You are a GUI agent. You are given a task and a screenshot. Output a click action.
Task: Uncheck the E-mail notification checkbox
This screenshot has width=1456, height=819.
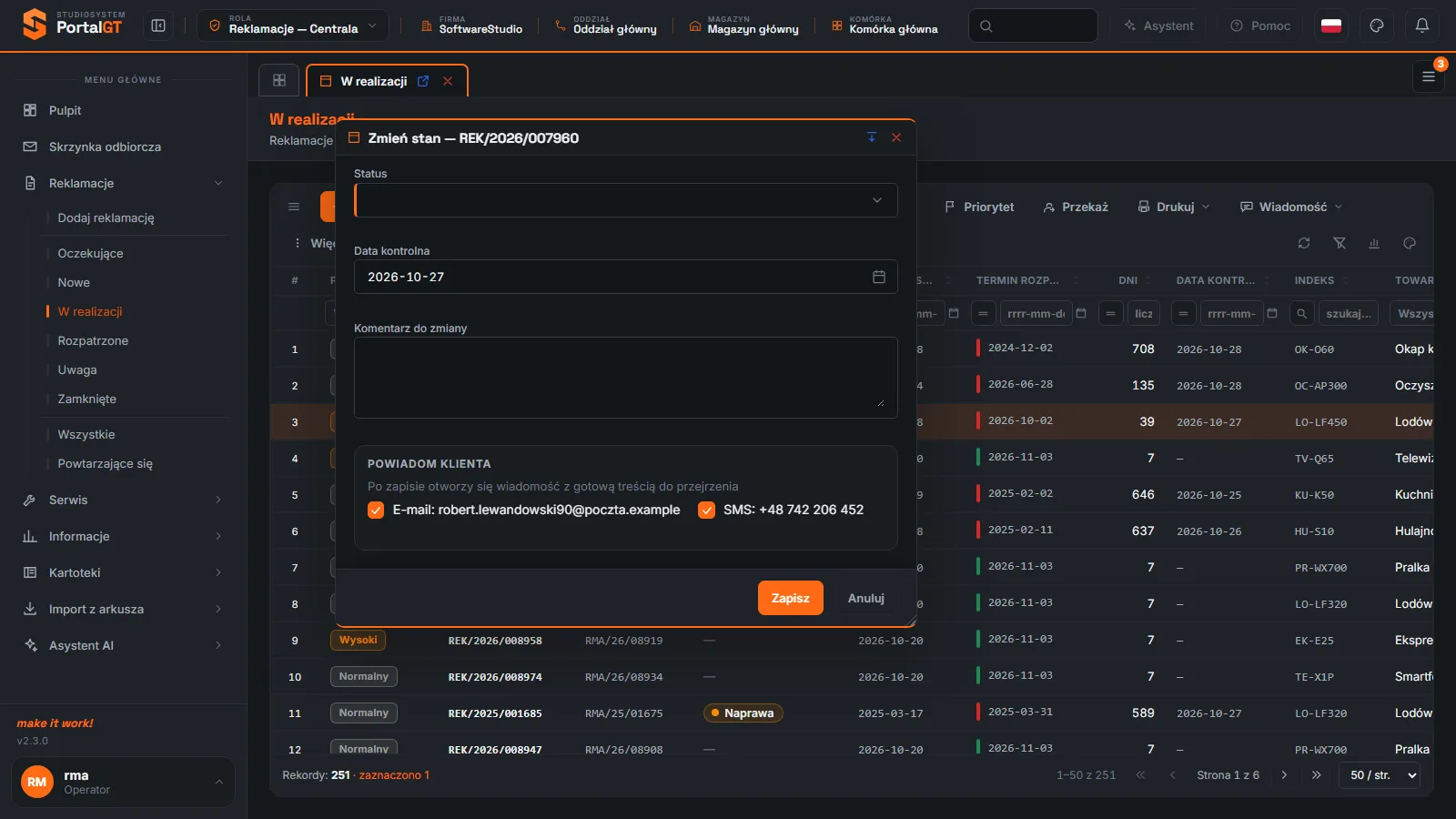[376, 511]
